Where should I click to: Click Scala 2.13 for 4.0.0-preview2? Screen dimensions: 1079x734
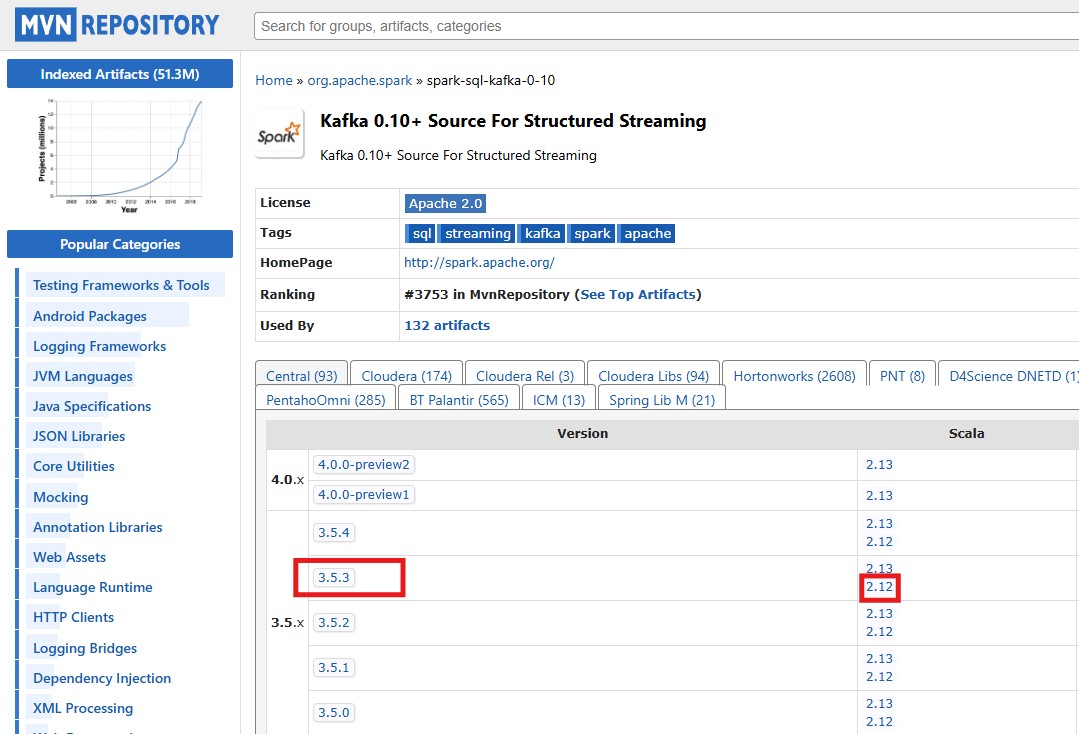879,464
